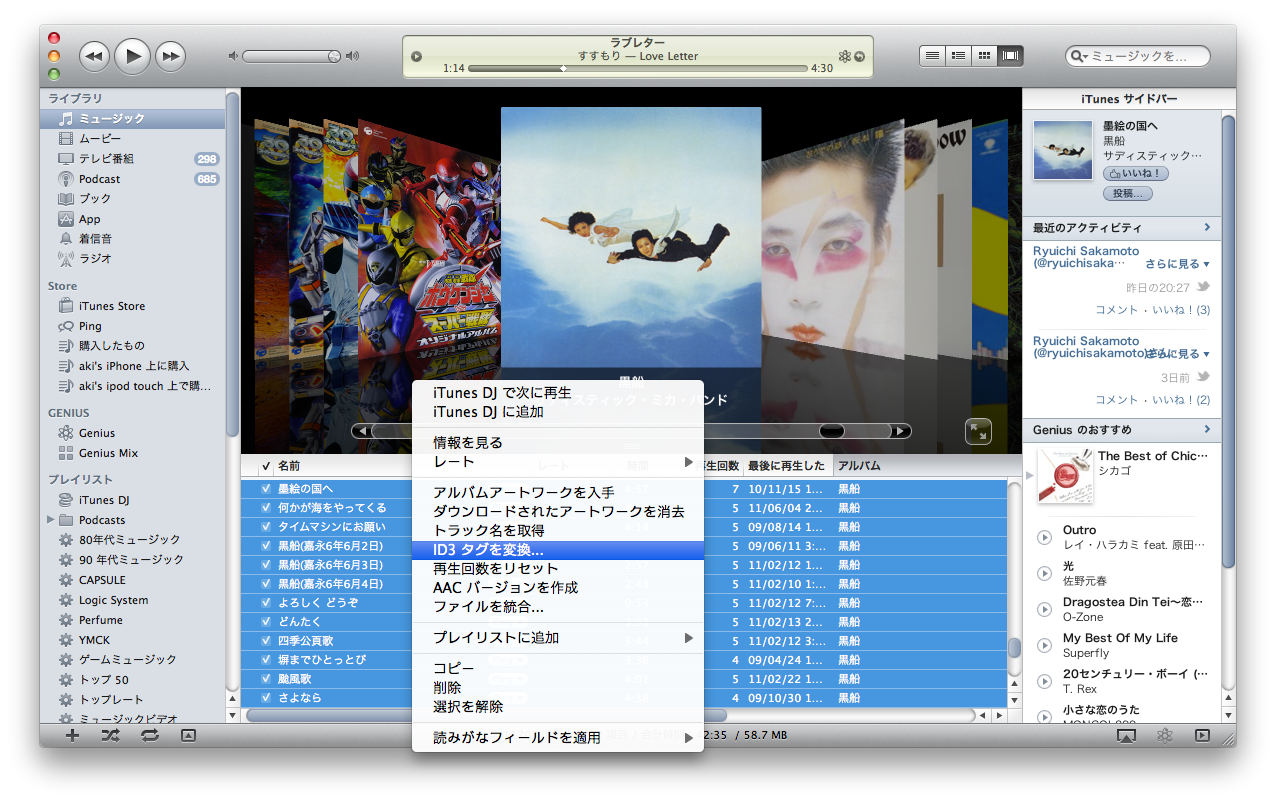Click the volume slider
Screen dimensions: 1276x800
click(292, 56)
